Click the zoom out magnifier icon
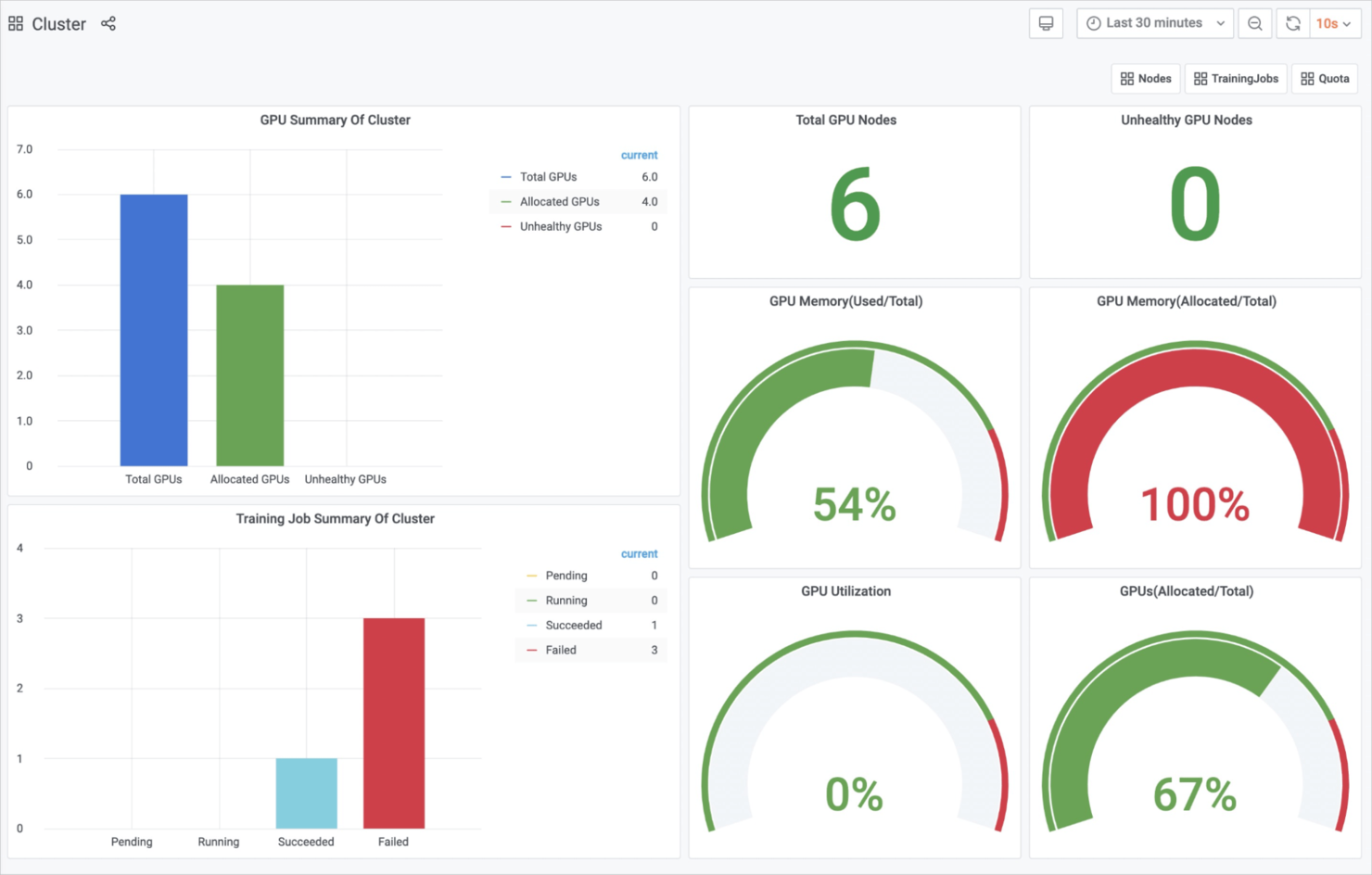 tap(1254, 23)
